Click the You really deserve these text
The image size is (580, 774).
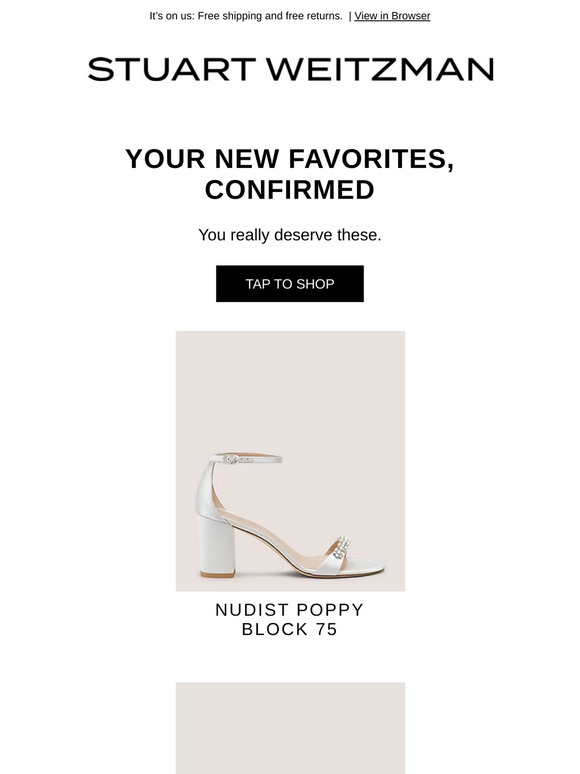(x=290, y=235)
